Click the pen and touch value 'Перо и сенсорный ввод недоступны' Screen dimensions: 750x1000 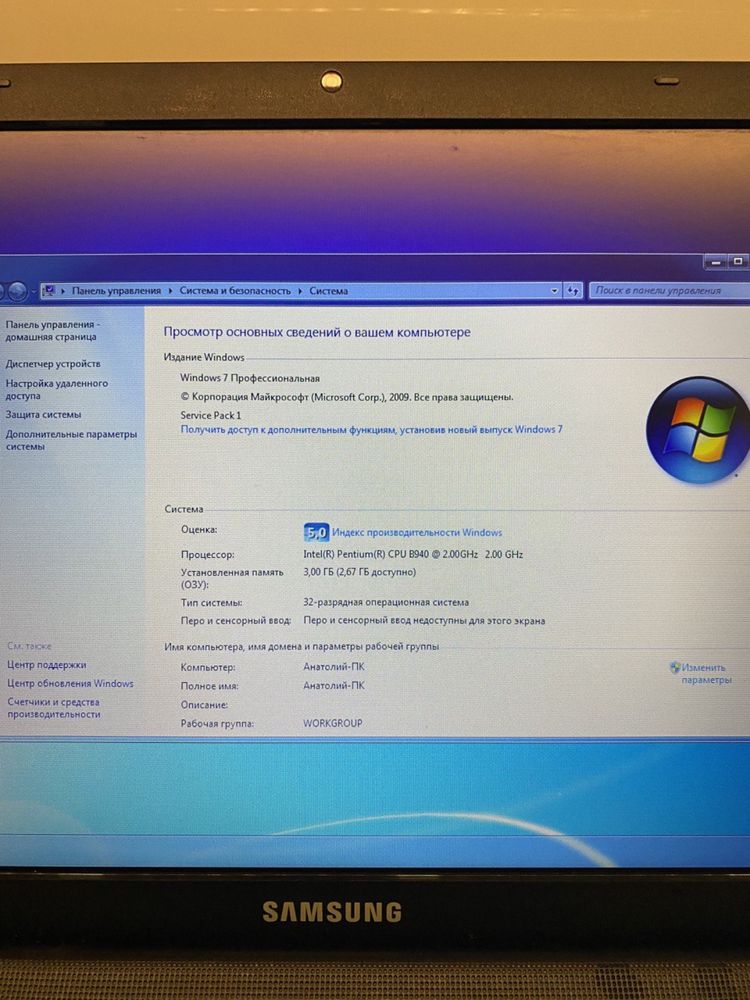tap(424, 621)
